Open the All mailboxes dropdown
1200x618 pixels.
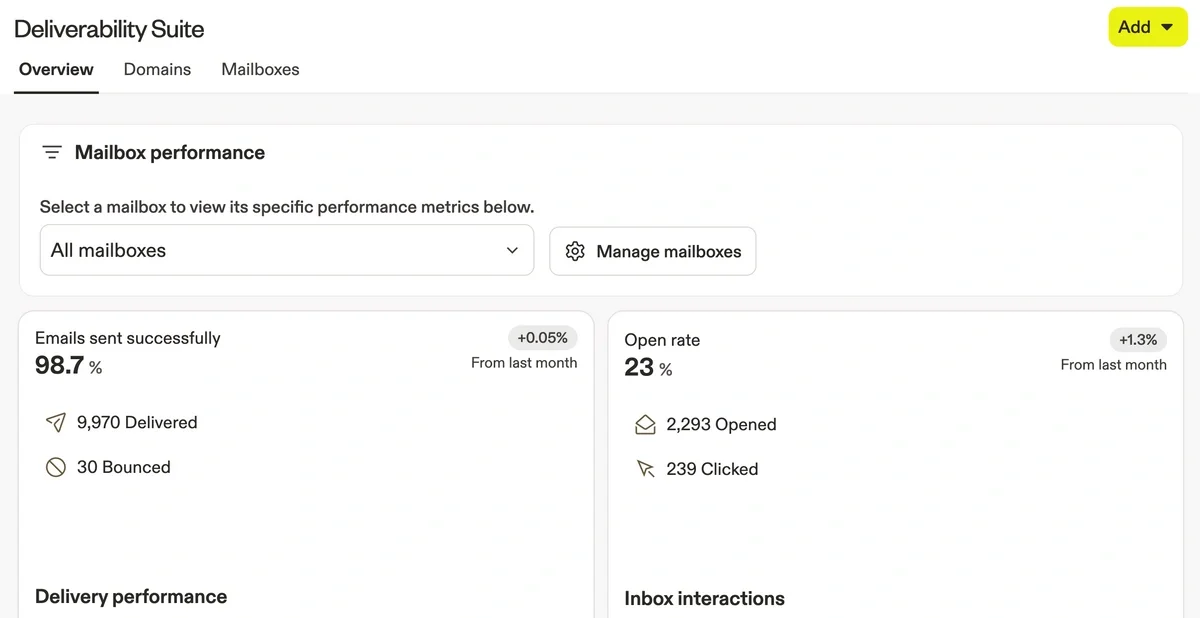(286, 250)
